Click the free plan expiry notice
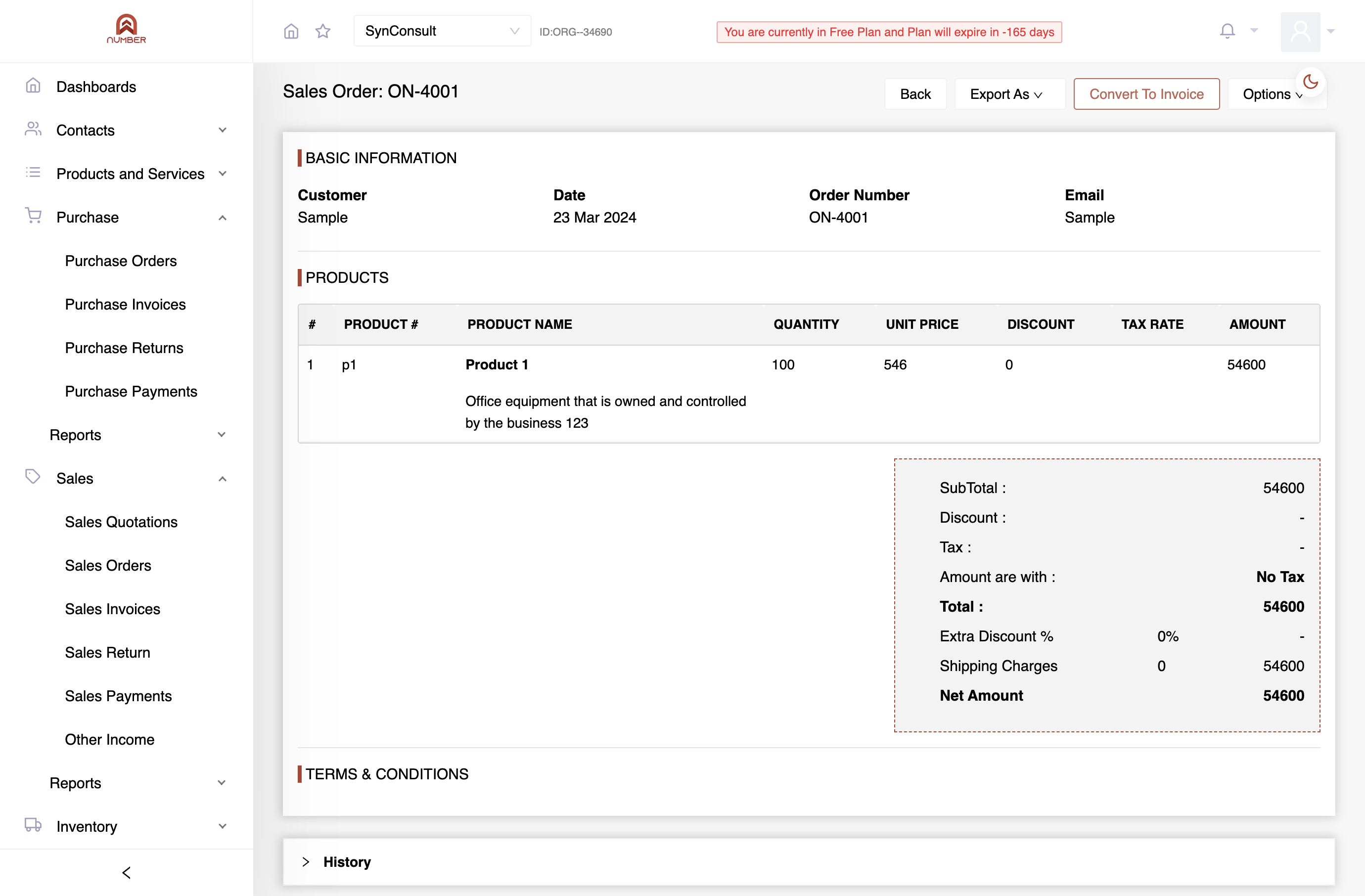 888,32
